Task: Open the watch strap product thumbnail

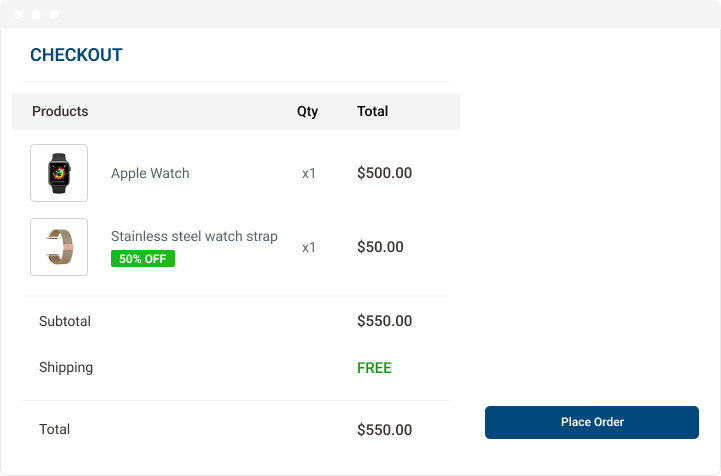Action: 59,247
